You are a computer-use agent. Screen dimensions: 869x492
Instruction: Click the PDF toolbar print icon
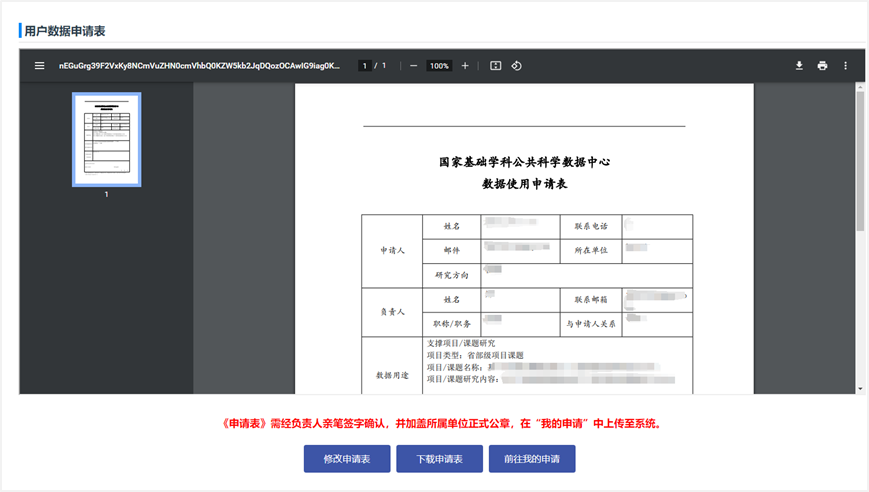822,66
